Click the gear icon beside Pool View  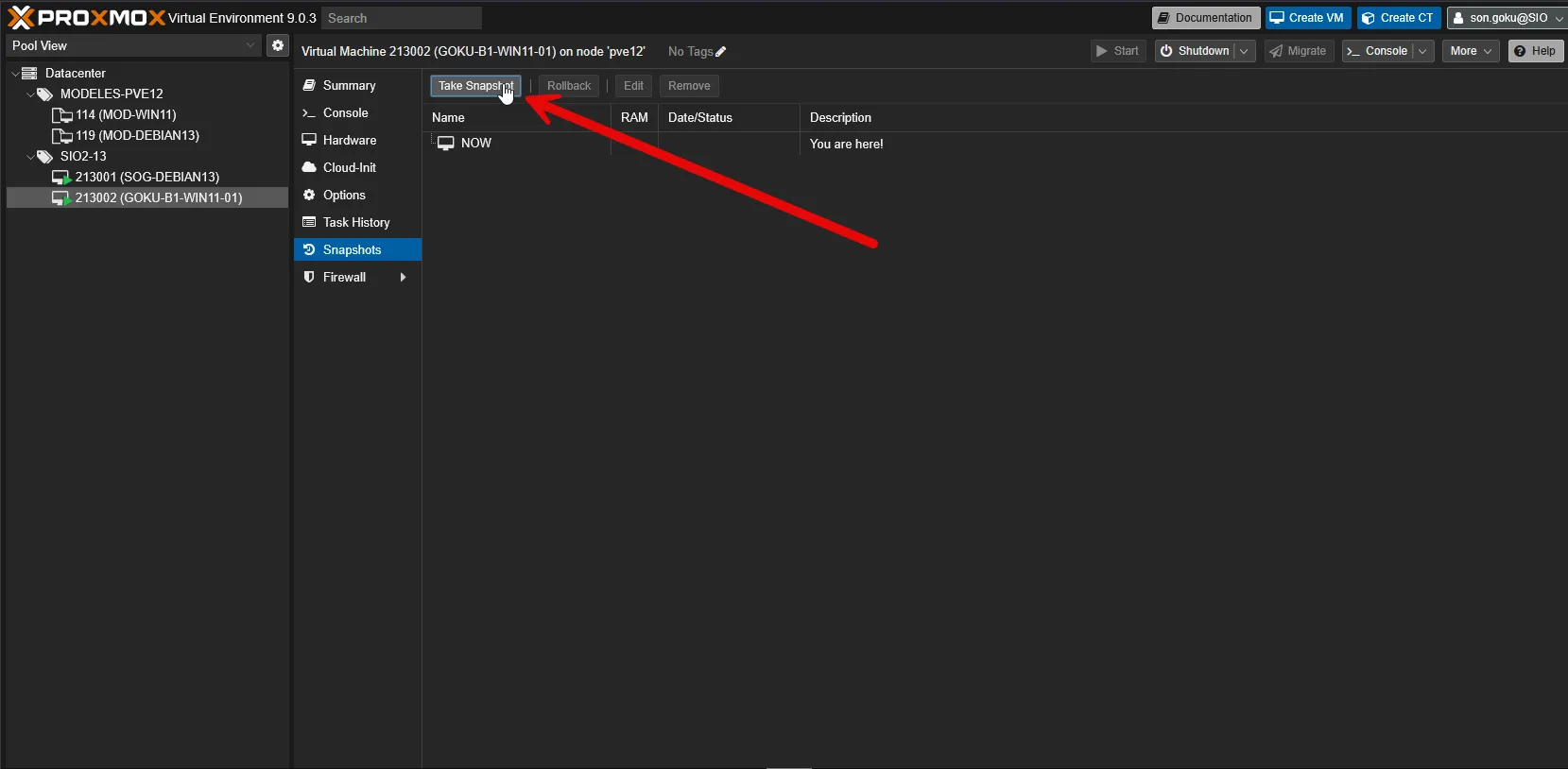point(277,45)
